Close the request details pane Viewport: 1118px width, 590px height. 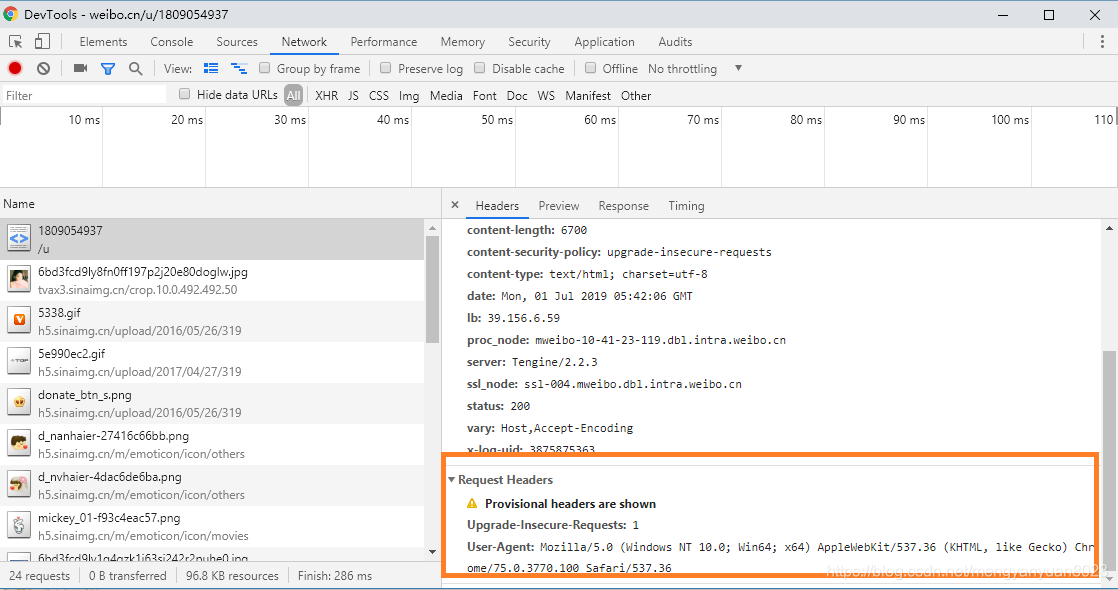pos(455,205)
